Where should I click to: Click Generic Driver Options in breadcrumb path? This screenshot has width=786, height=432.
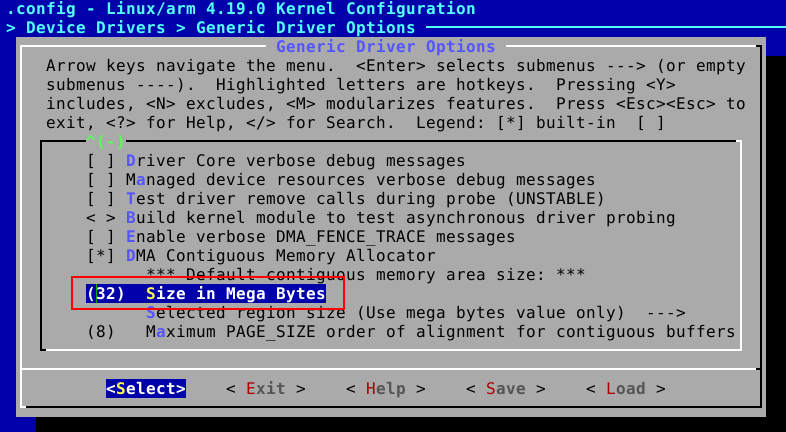[306, 28]
